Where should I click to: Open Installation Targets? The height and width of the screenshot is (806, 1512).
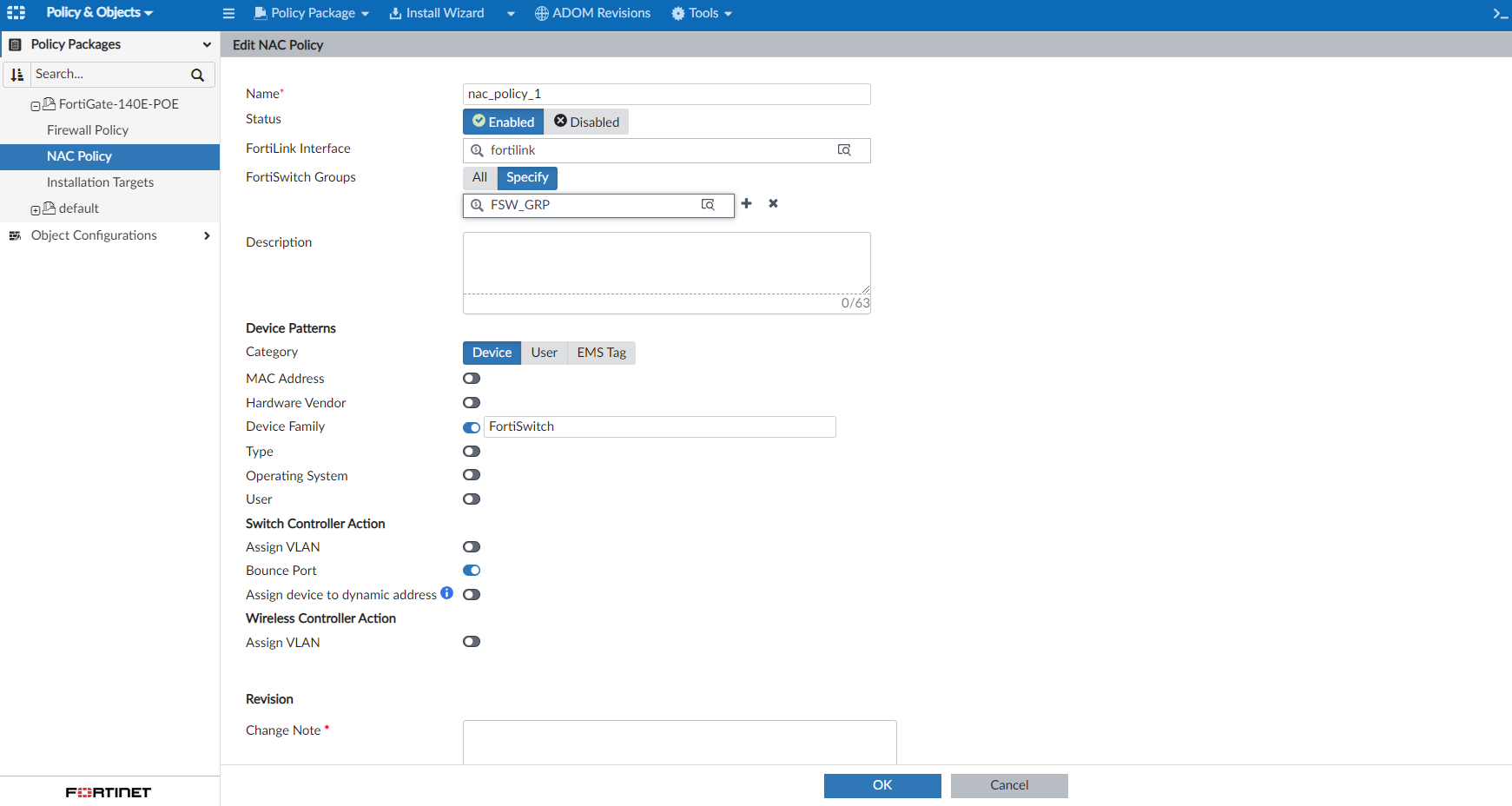point(100,182)
